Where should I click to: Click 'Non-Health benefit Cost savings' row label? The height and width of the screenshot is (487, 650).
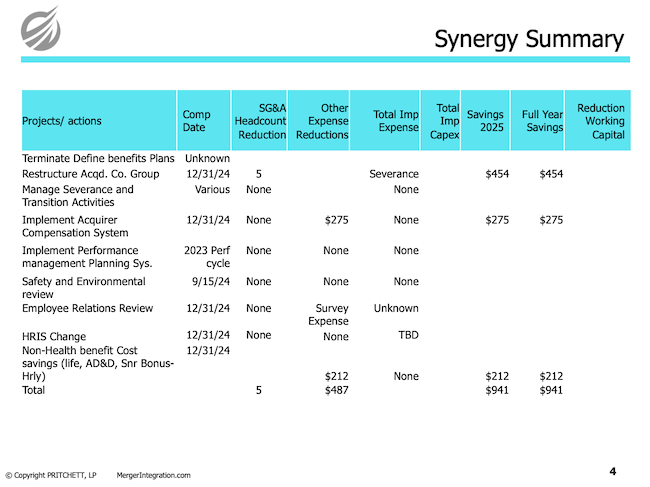coord(98,363)
